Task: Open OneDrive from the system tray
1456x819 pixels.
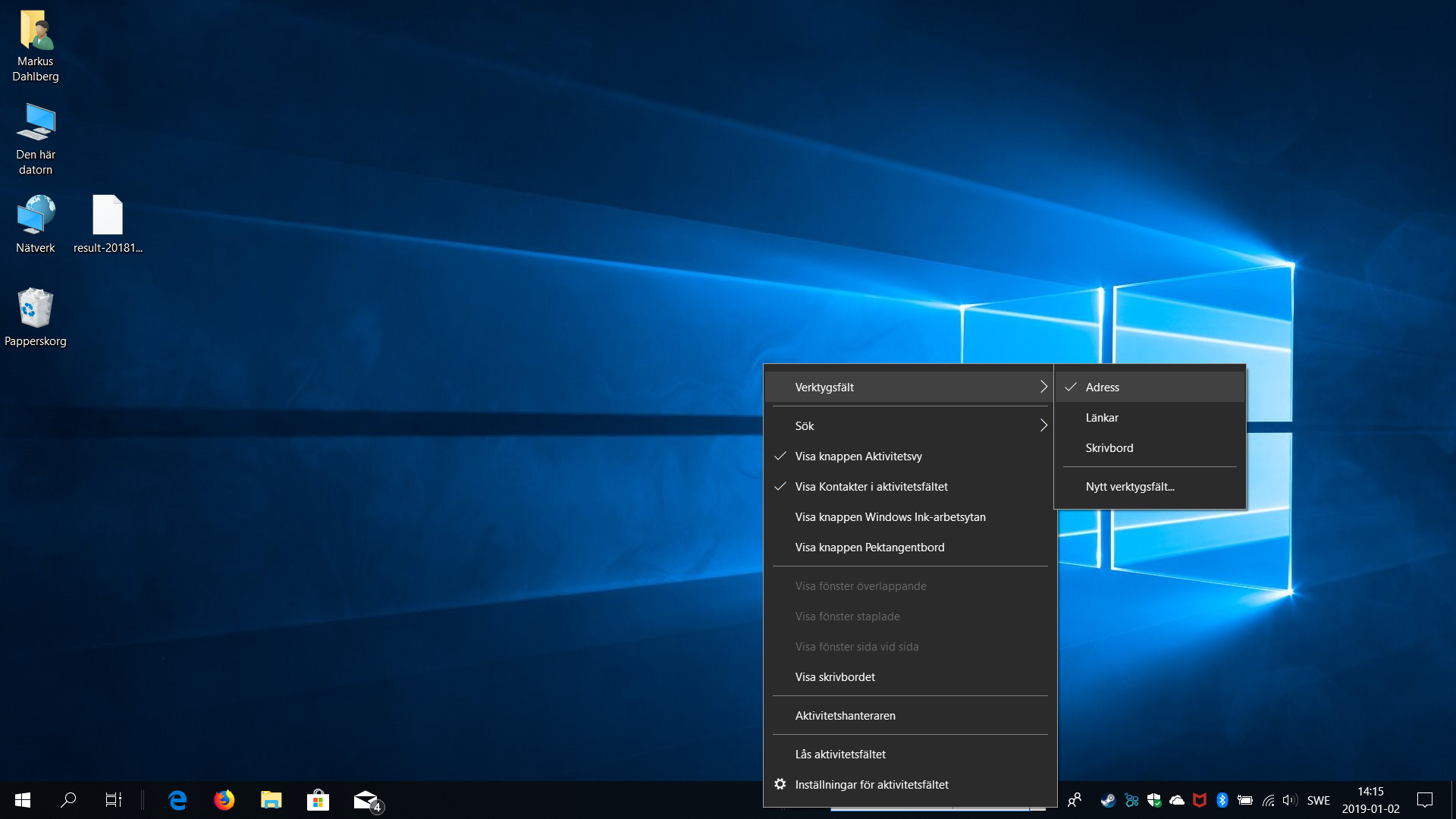Action: click(1177, 800)
